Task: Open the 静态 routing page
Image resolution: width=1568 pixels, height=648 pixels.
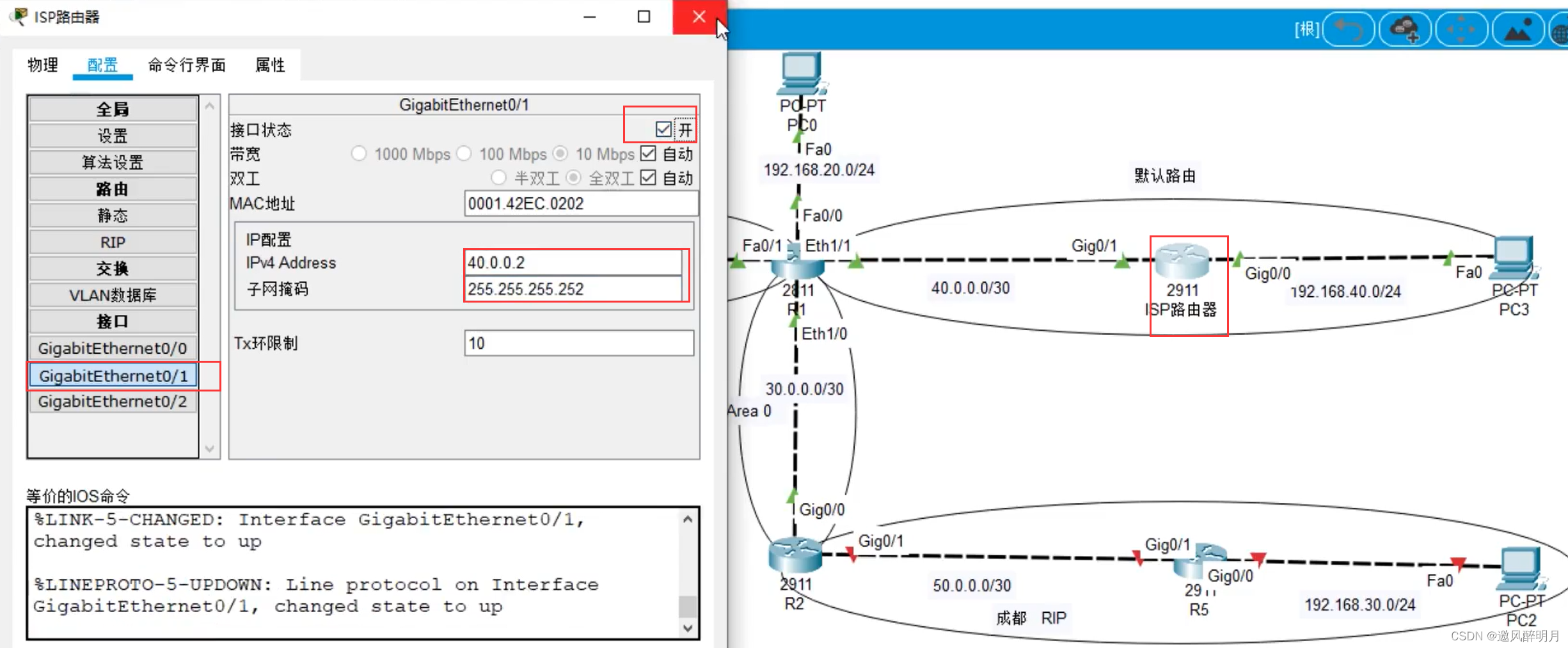Action: [113, 216]
